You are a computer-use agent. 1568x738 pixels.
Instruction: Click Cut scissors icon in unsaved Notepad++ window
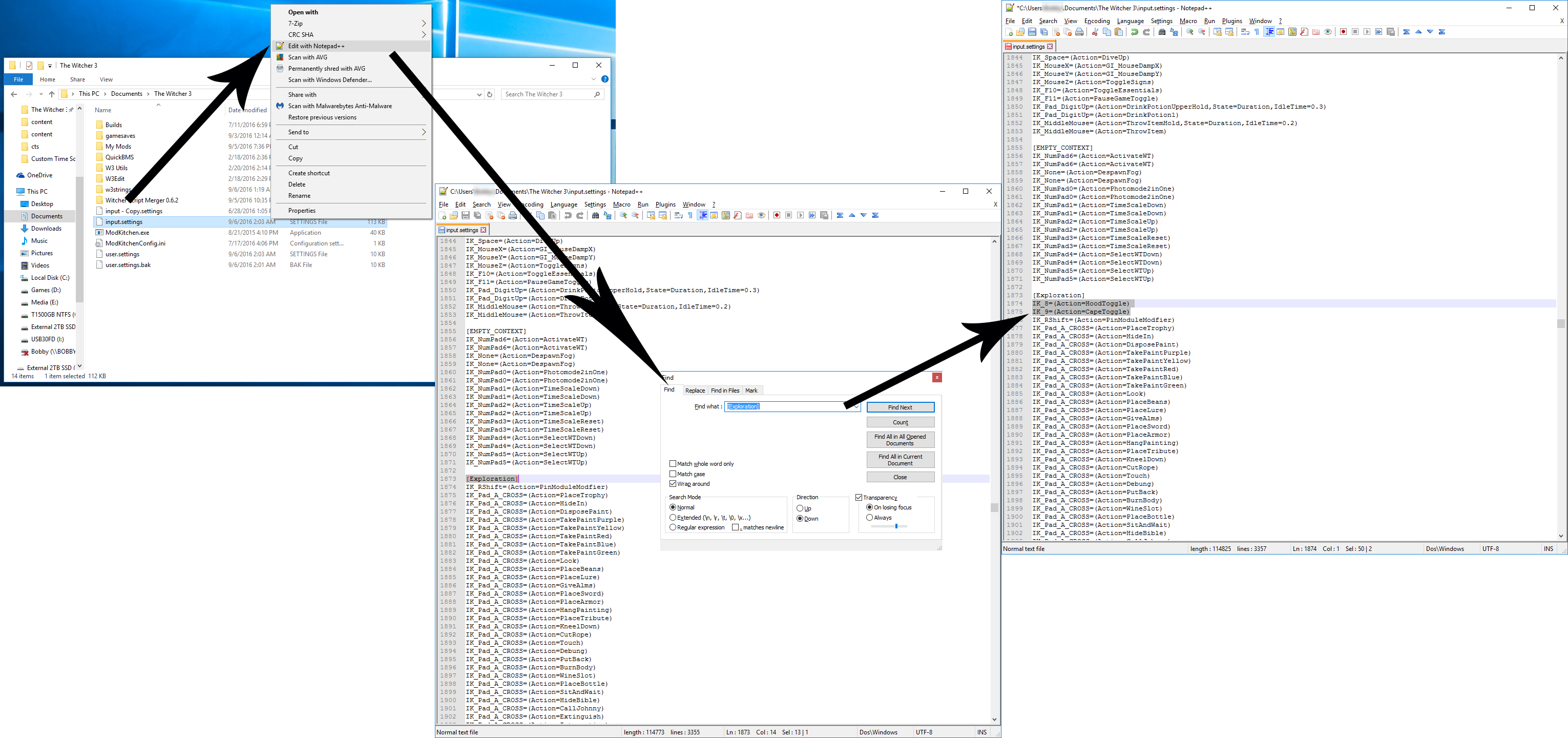1095,32
